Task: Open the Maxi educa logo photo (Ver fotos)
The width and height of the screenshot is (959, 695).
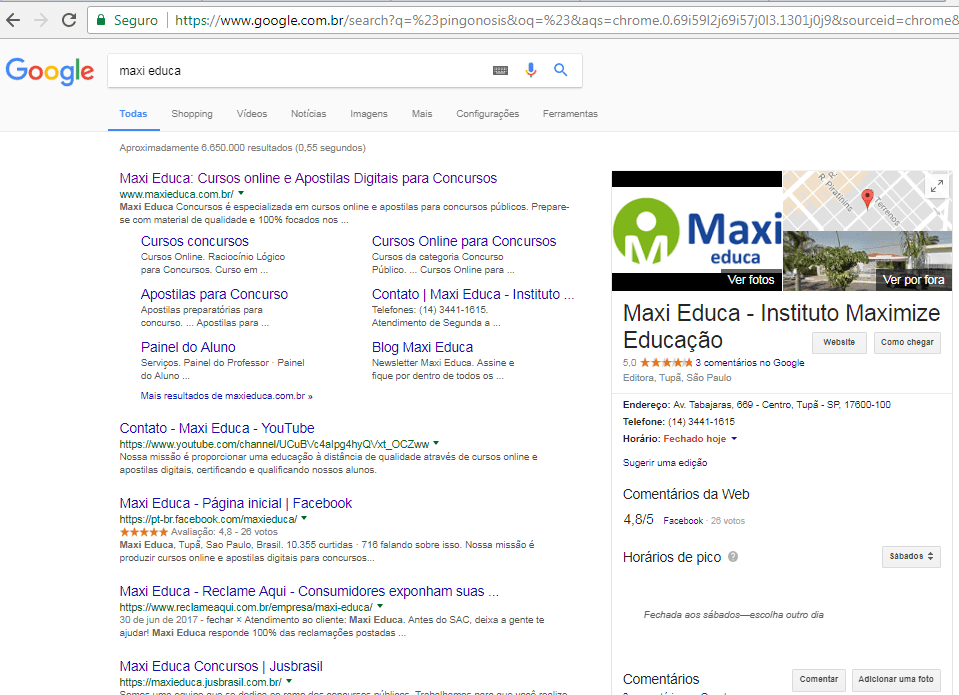Action: (x=697, y=231)
